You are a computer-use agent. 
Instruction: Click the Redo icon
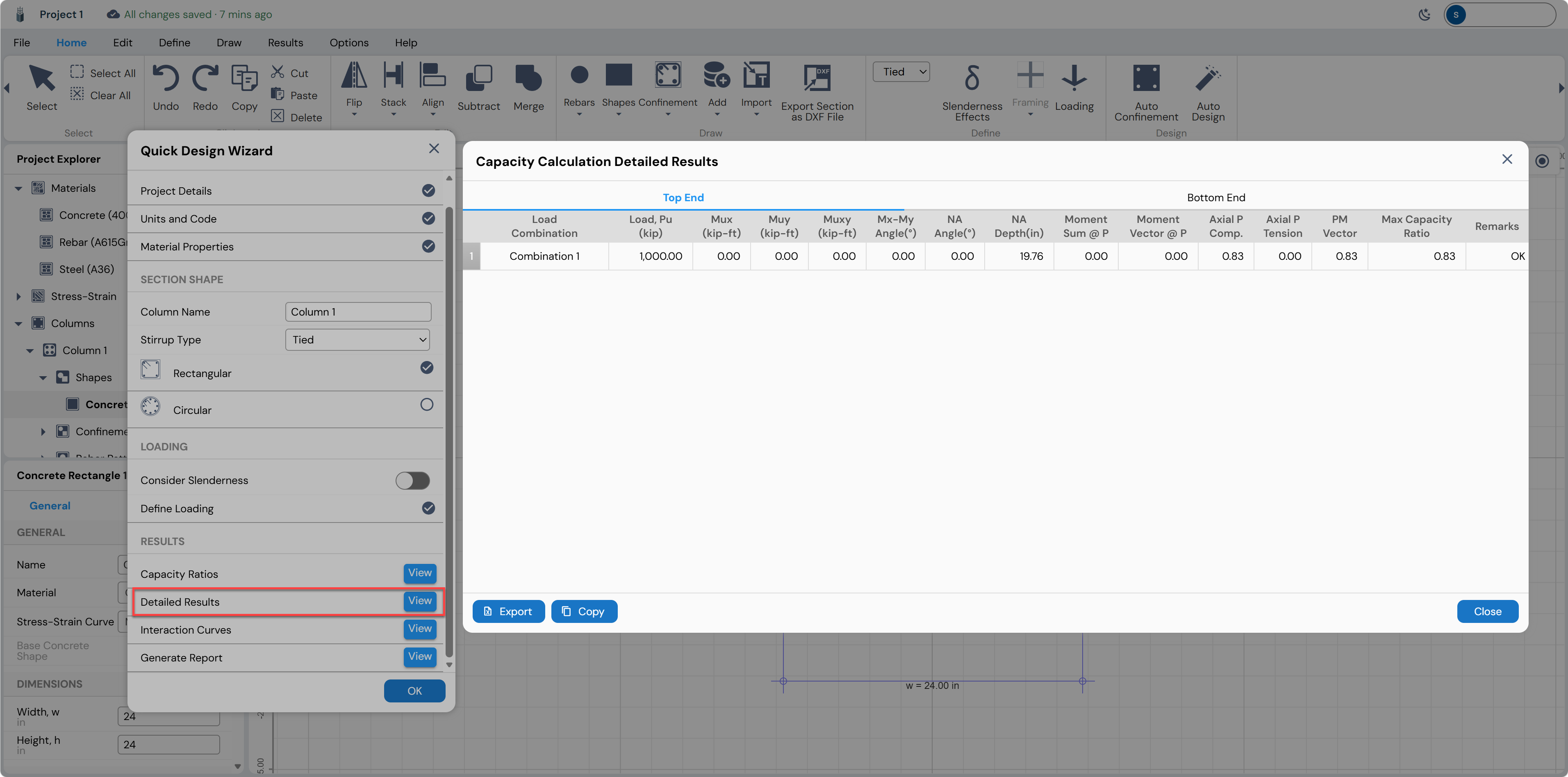point(205,79)
